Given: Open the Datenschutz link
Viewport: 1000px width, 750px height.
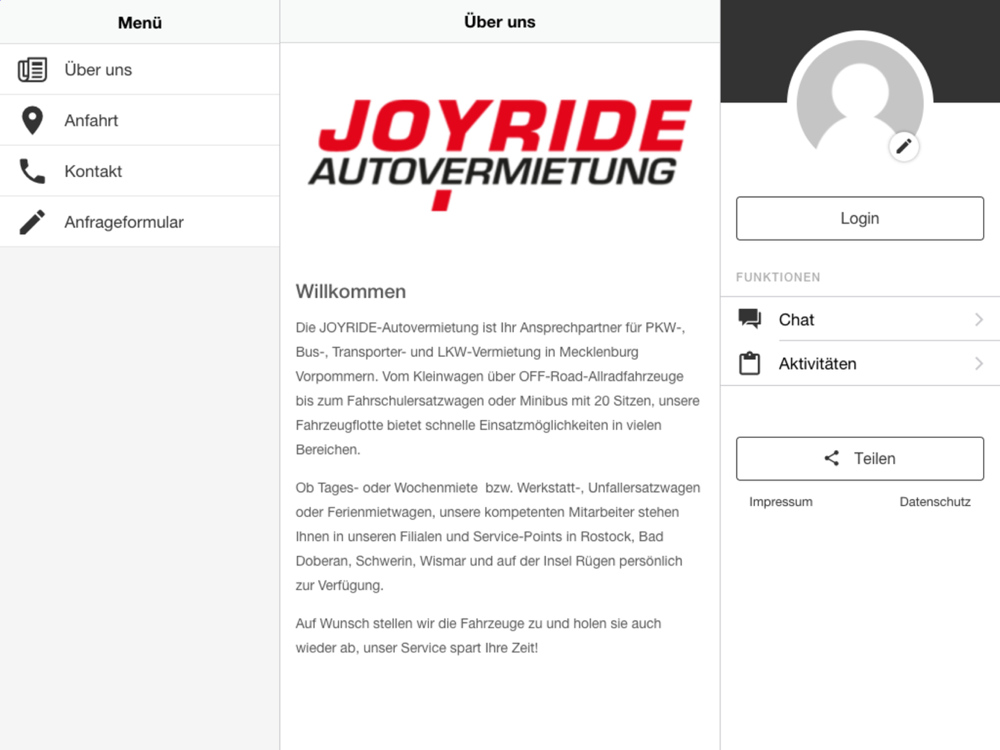Looking at the screenshot, I should point(935,502).
